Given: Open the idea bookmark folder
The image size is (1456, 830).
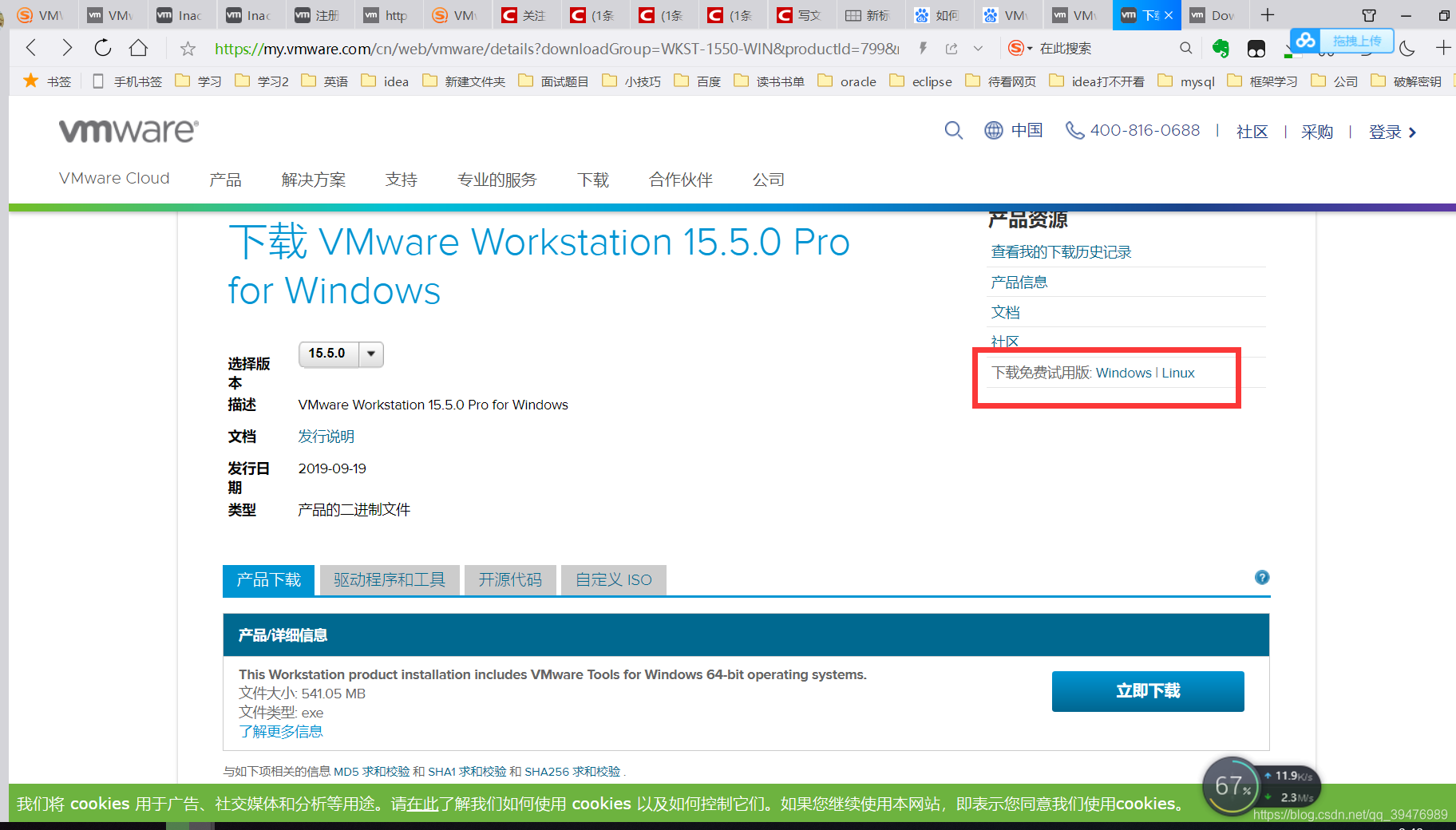Looking at the screenshot, I should (386, 81).
